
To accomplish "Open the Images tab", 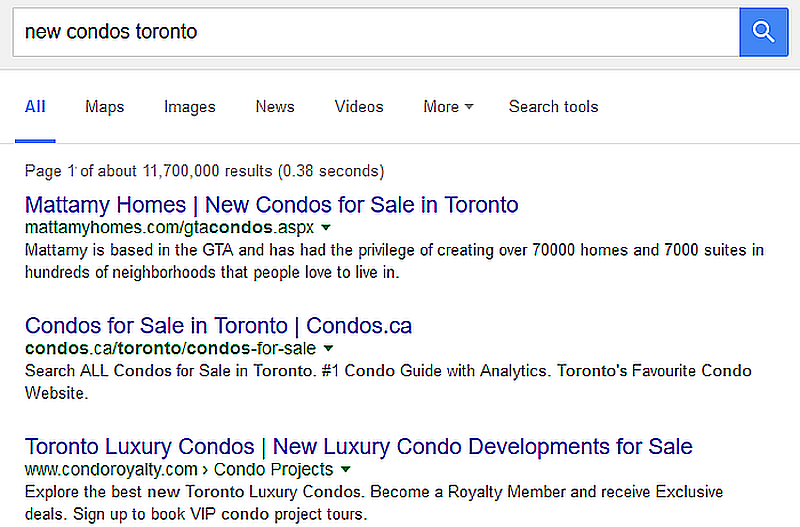I will (x=190, y=107).
